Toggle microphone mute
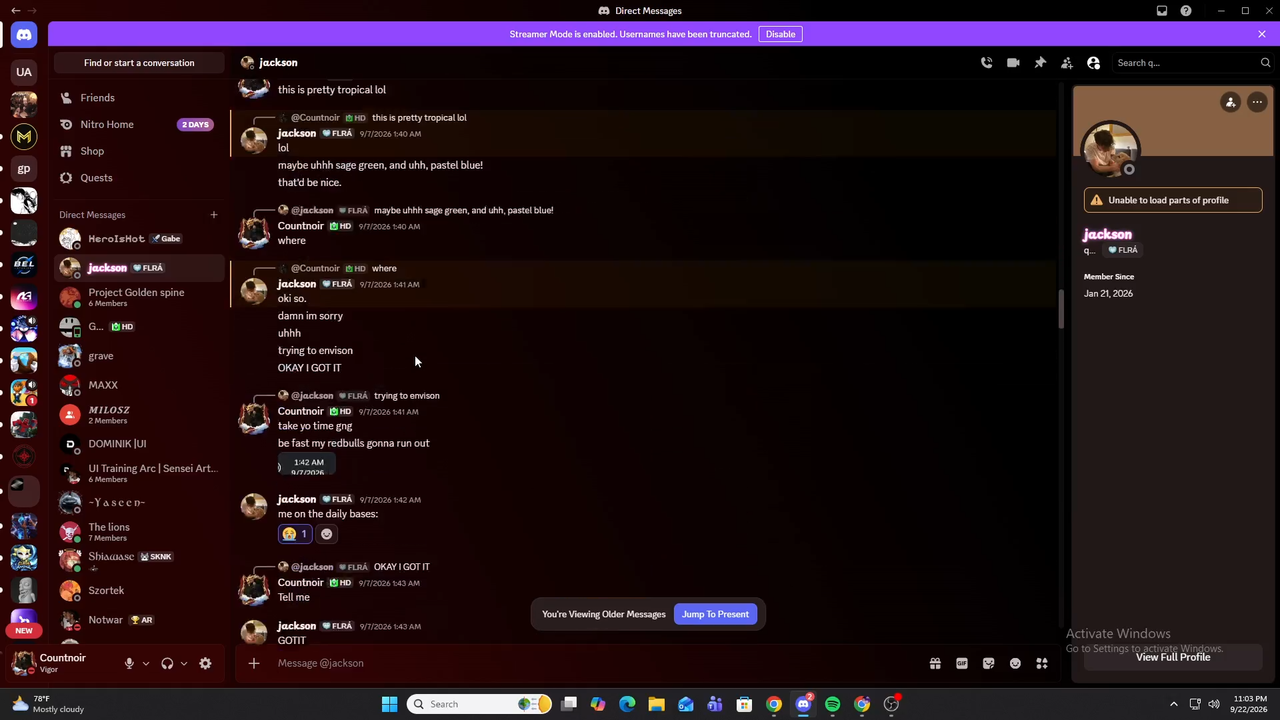Viewport: 1280px width, 720px height. coord(129,663)
